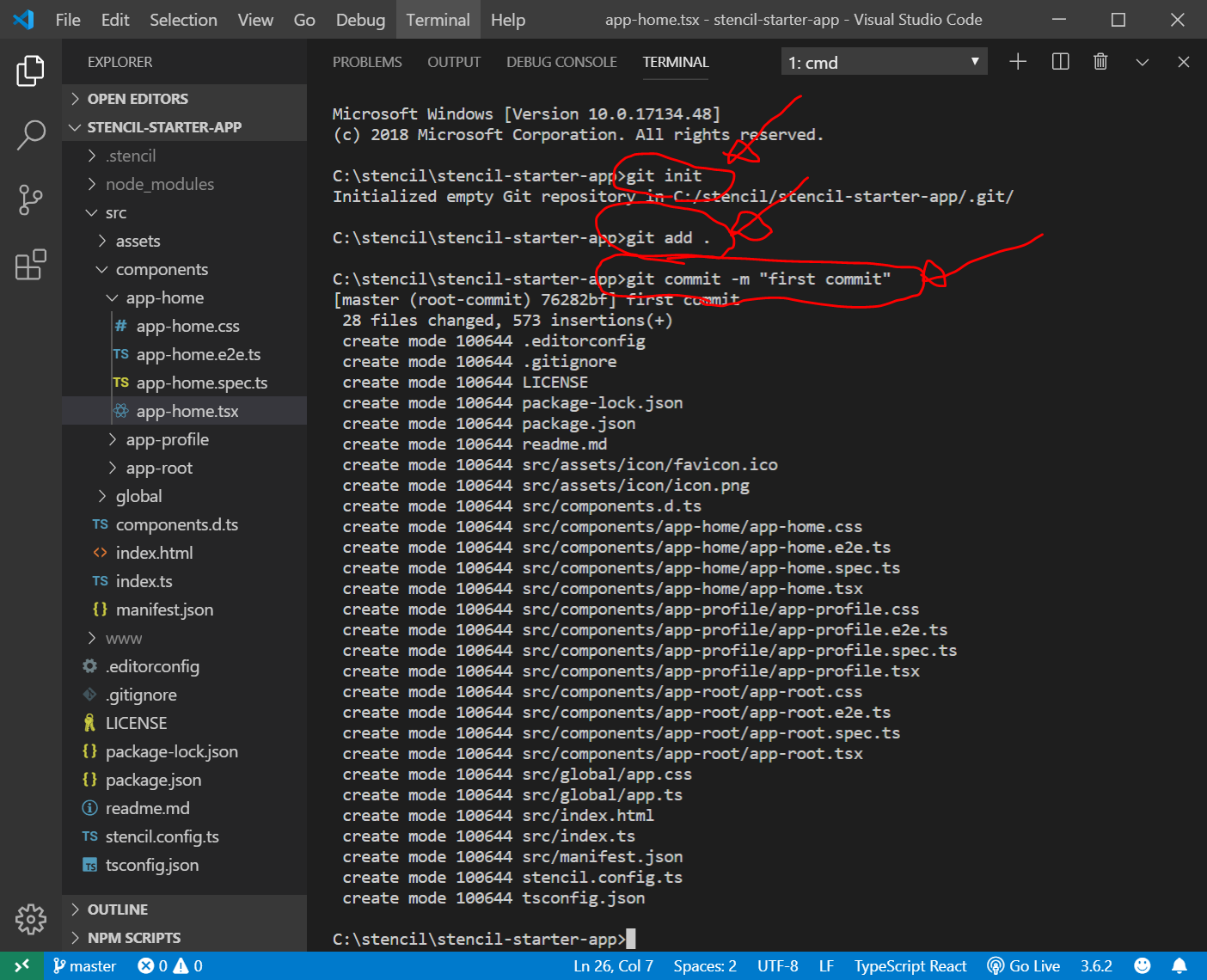Expand the node_modules folder
1207x980 pixels.
point(159,184)
